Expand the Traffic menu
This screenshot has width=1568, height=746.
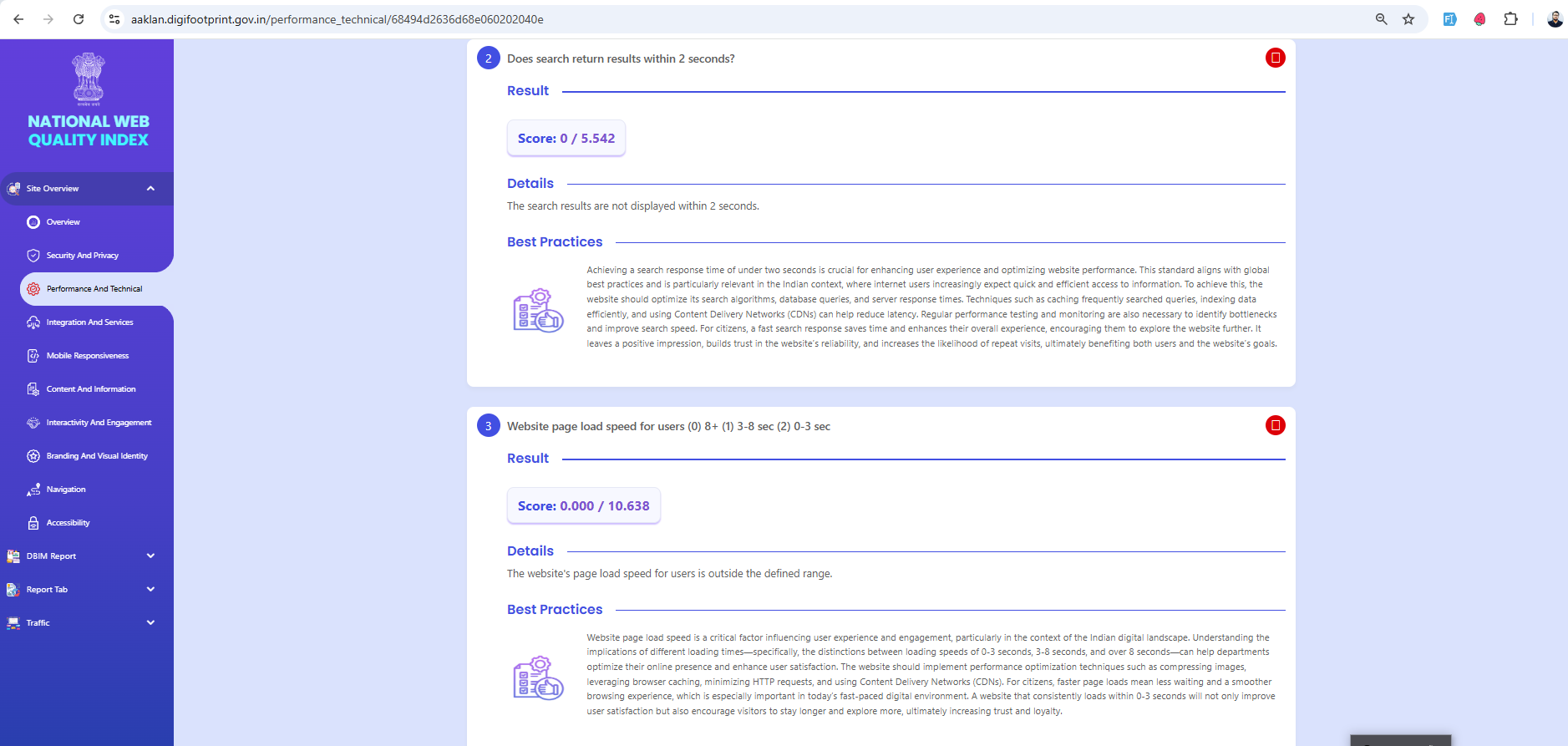tap(150, 623)
